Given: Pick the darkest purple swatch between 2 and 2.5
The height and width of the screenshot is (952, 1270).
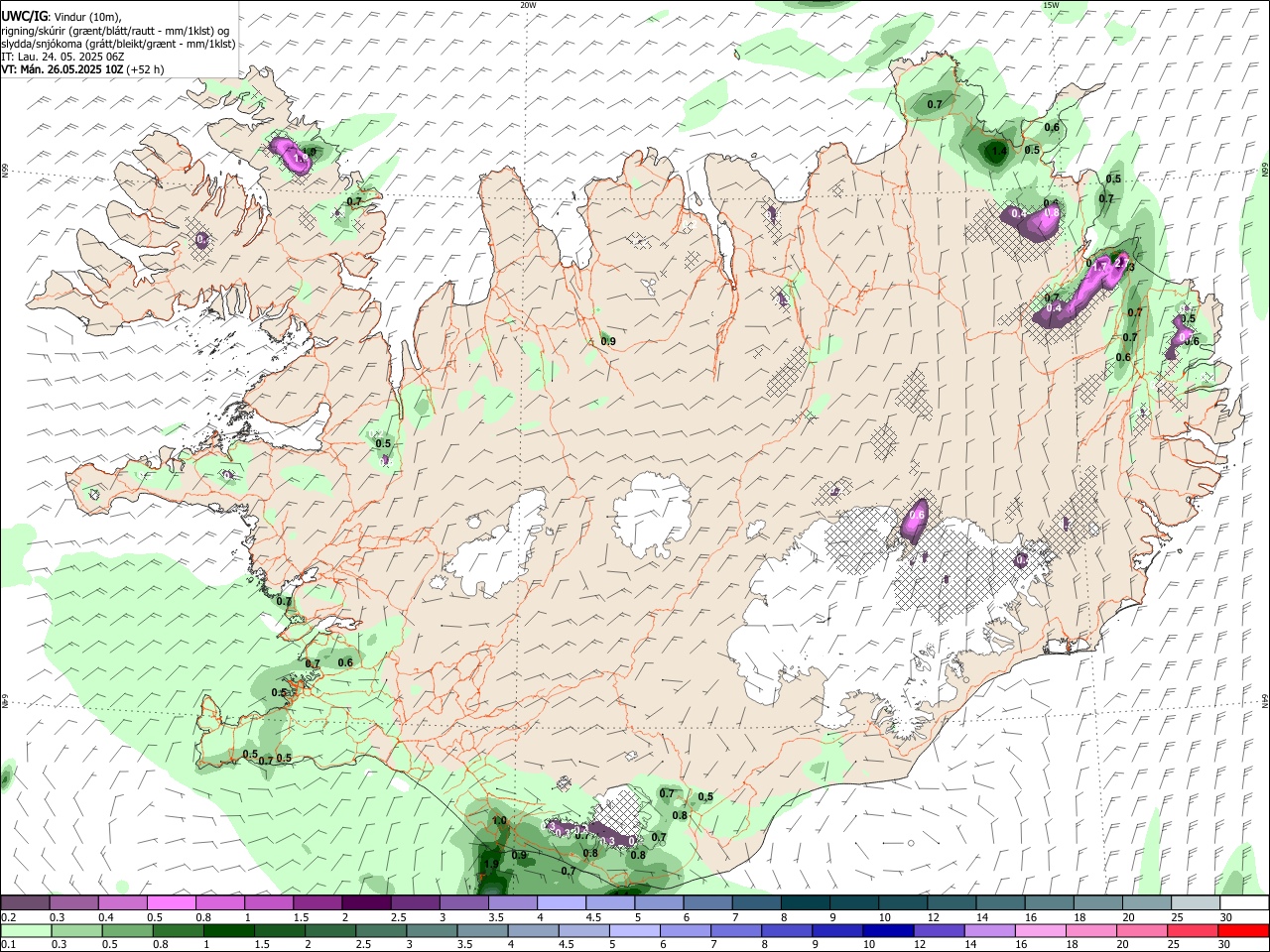Looking at the screenshot, I should (365, 902).
